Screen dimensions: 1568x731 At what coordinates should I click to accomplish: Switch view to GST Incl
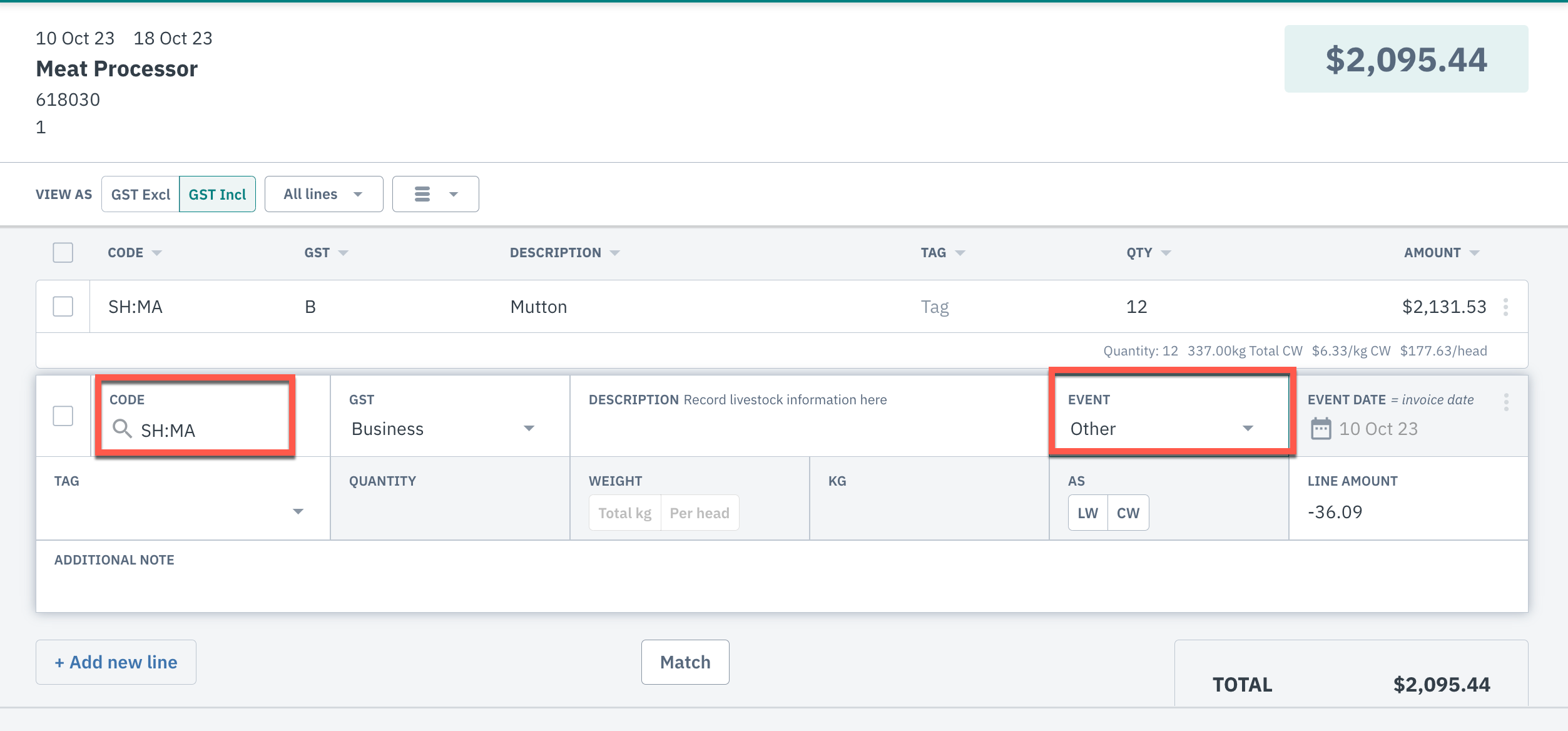point(217,195)
